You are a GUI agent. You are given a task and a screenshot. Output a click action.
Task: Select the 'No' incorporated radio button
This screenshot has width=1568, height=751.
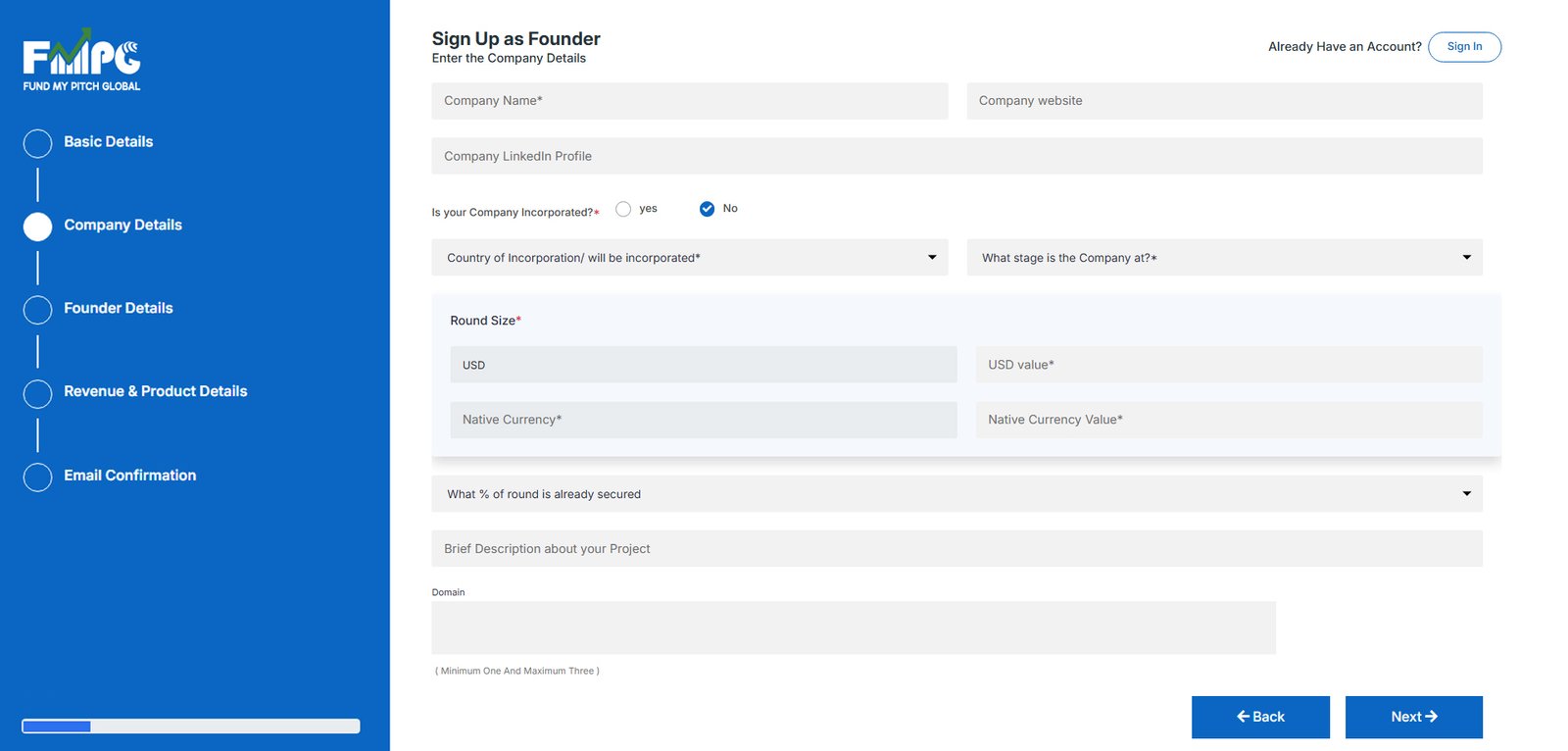(707, 209)
